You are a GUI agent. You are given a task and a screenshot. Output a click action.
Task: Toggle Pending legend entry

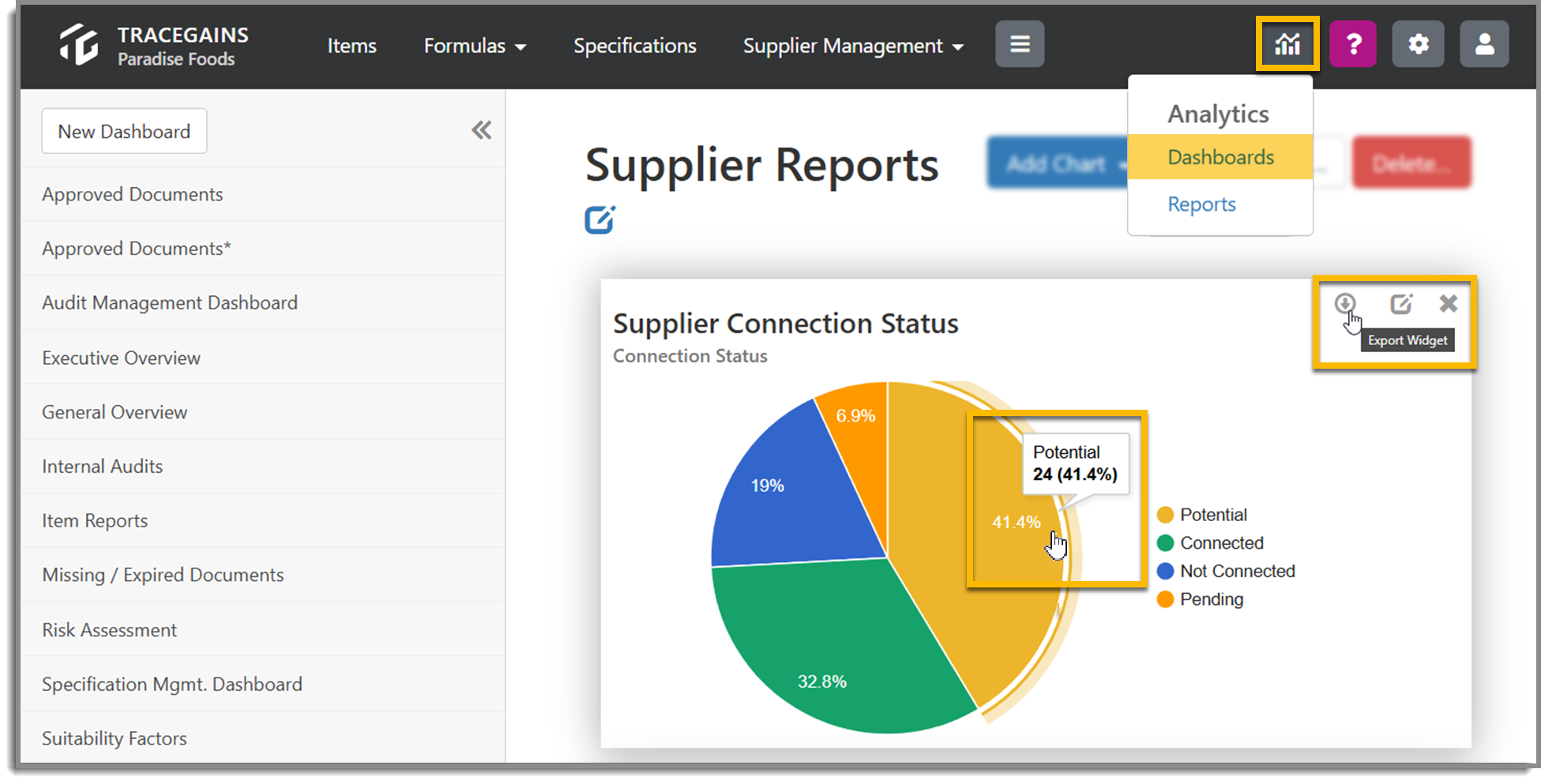[1200, 599]
